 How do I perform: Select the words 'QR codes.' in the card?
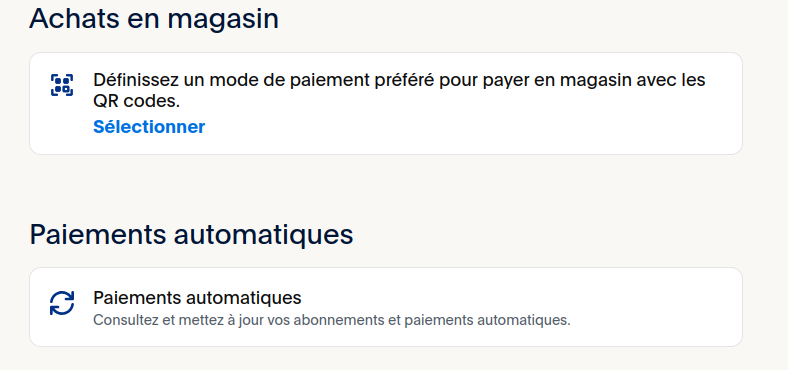click(136, 102)
